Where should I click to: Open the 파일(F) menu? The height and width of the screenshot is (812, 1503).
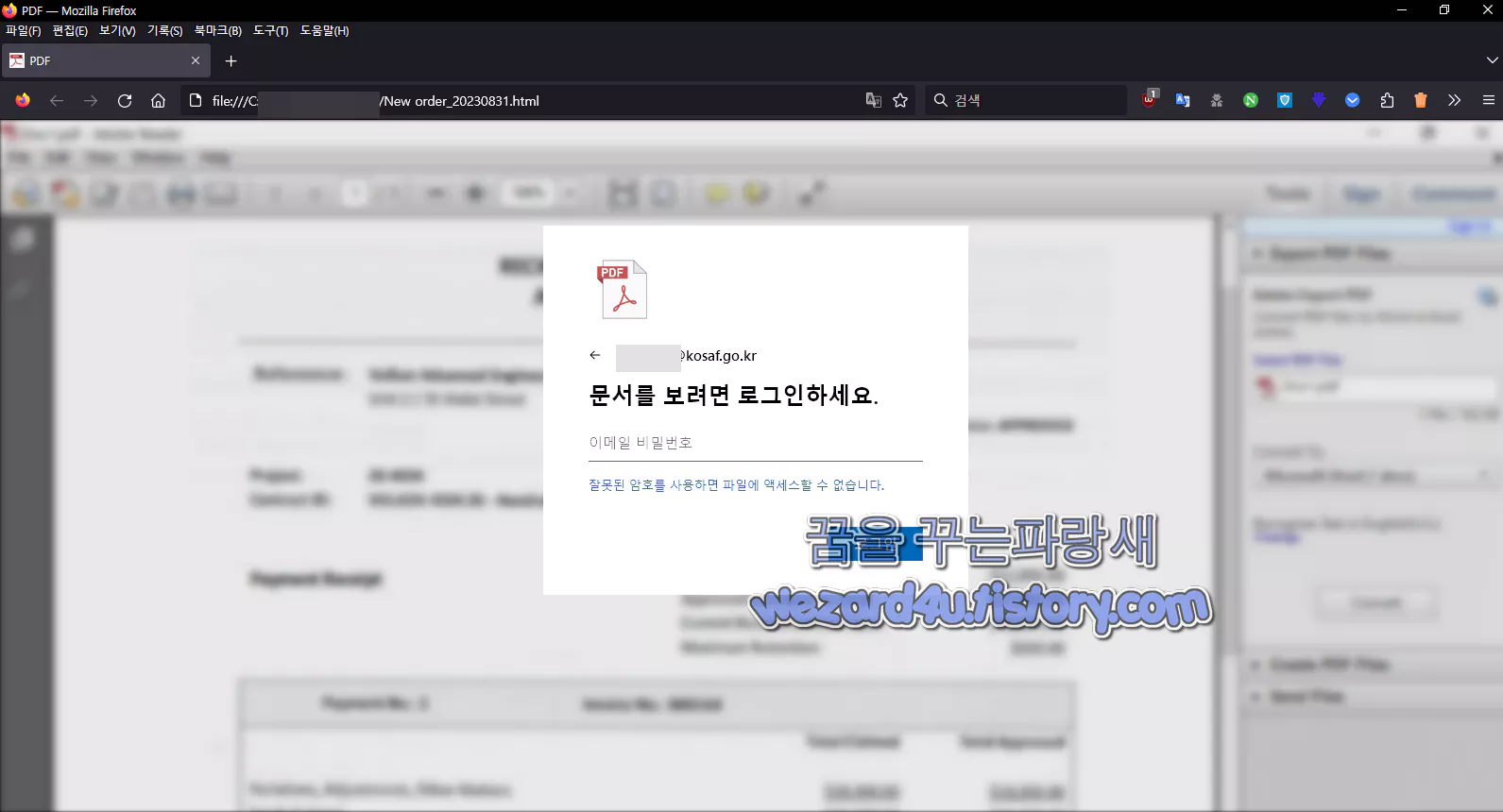tap(24, 31)
